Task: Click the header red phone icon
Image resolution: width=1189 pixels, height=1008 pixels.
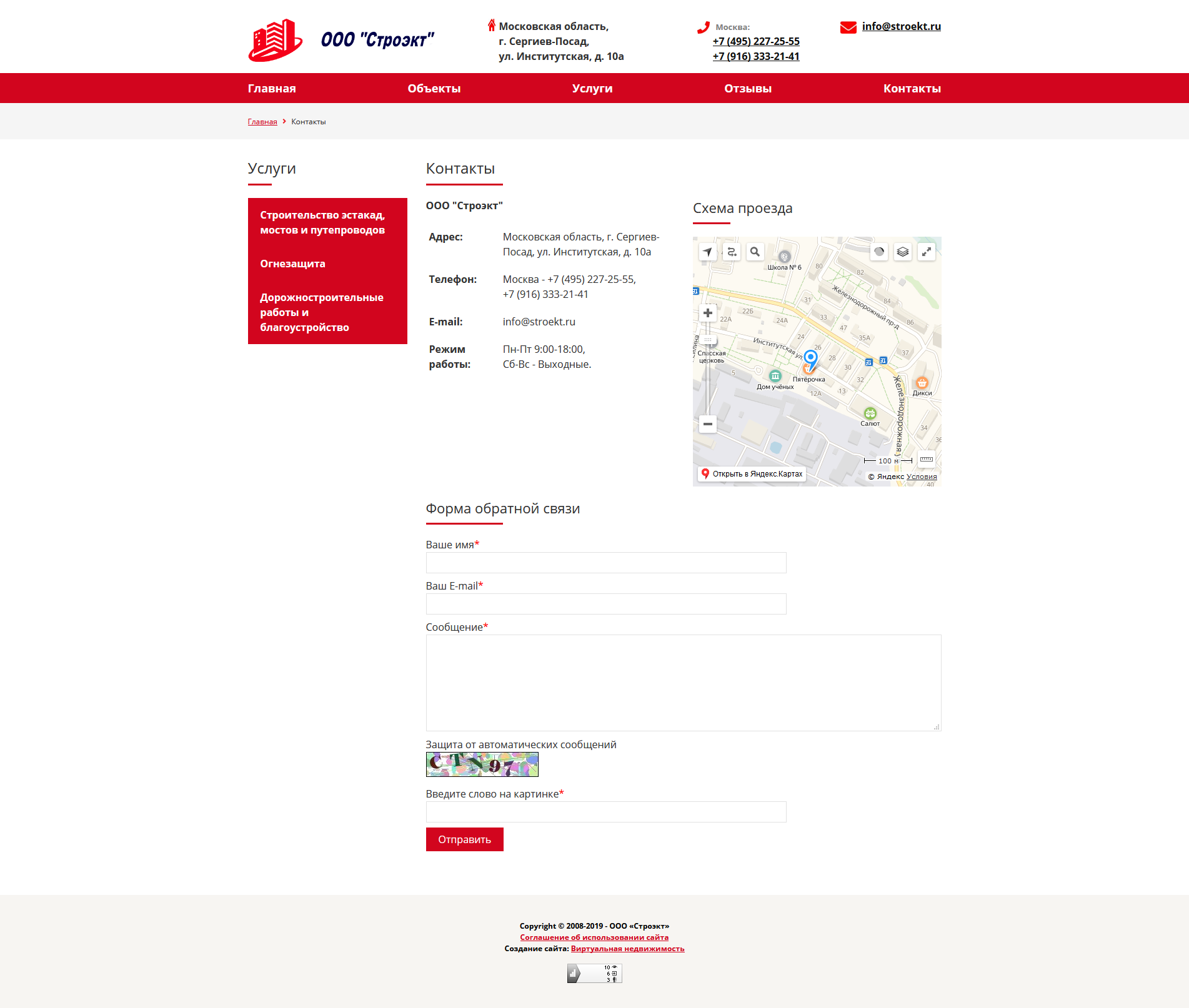Action: 704,27
